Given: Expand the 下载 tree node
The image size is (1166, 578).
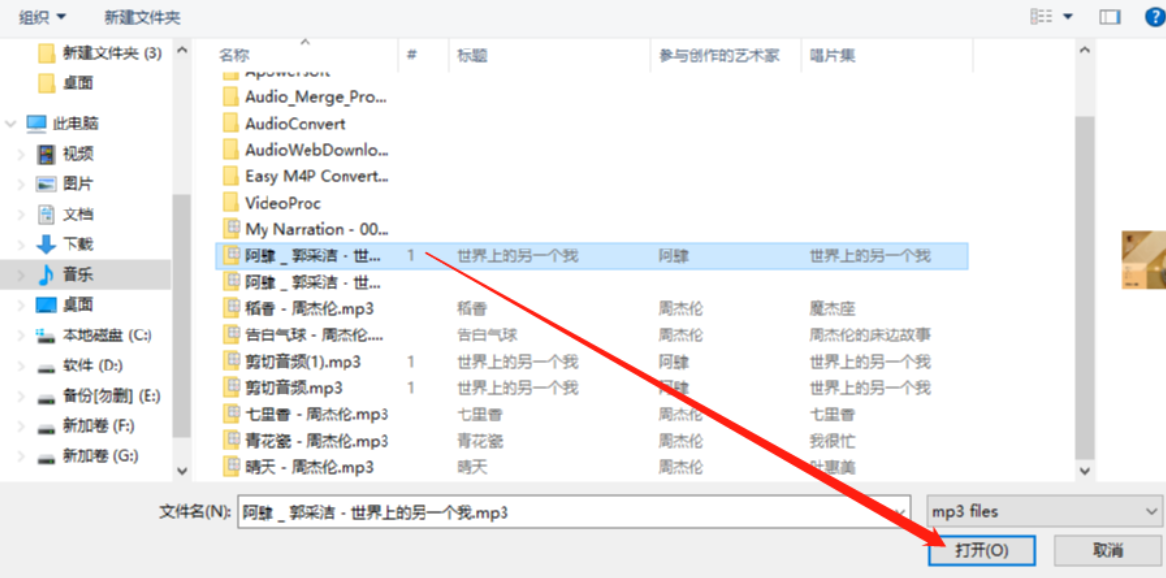Looking at the screenshot, I should click(22, 244).
